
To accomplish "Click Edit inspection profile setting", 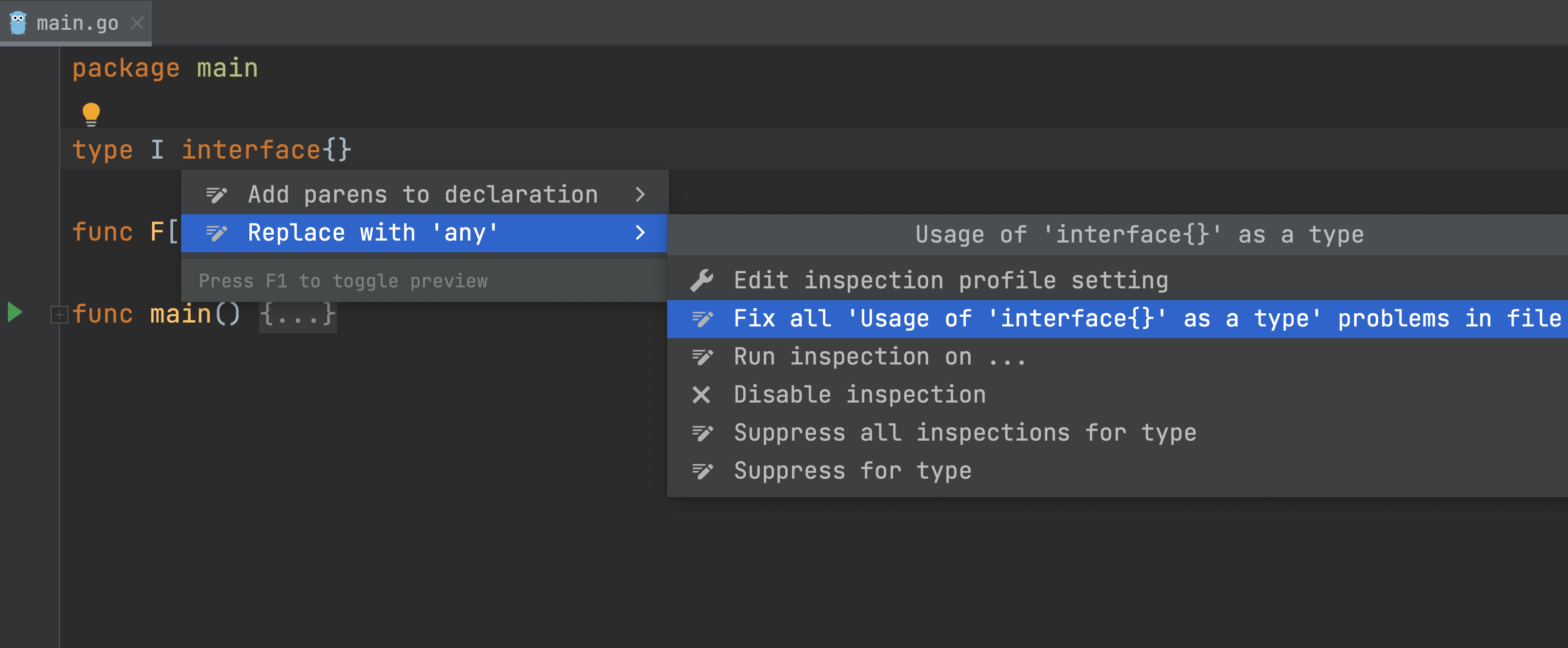I will 950,281.
